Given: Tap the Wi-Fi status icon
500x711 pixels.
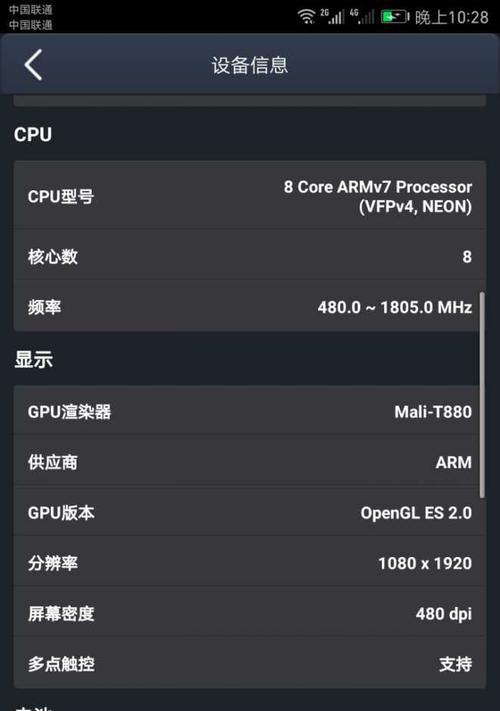Looking at the screenshot, I should 306,17.
